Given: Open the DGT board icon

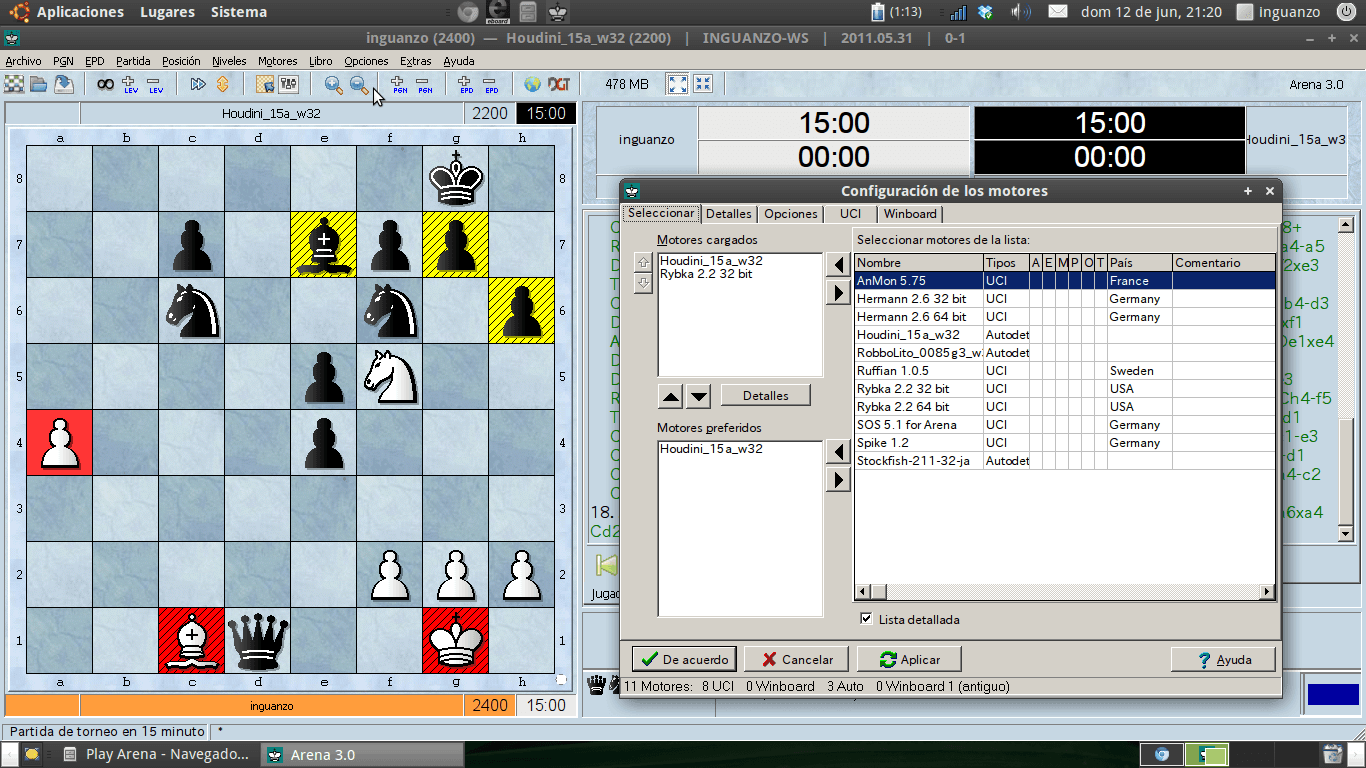Looking at the screenshot, I should point(559,84).
